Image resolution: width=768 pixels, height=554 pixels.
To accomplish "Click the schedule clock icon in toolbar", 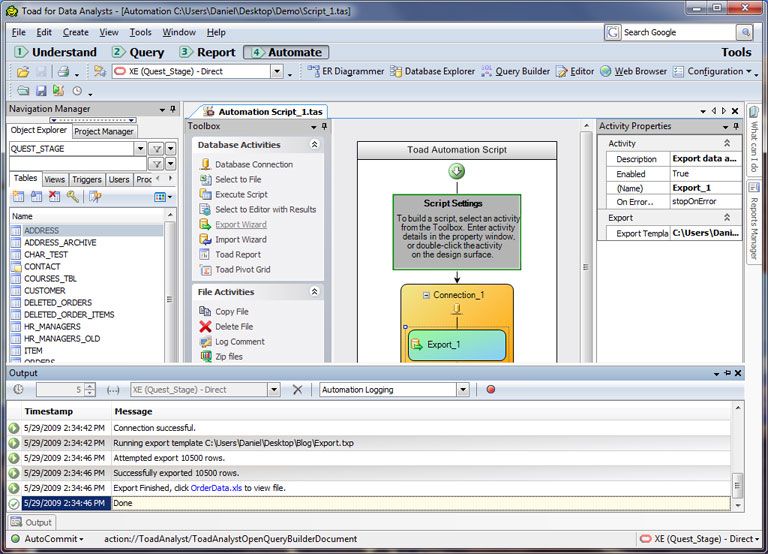I will [77, 91].
